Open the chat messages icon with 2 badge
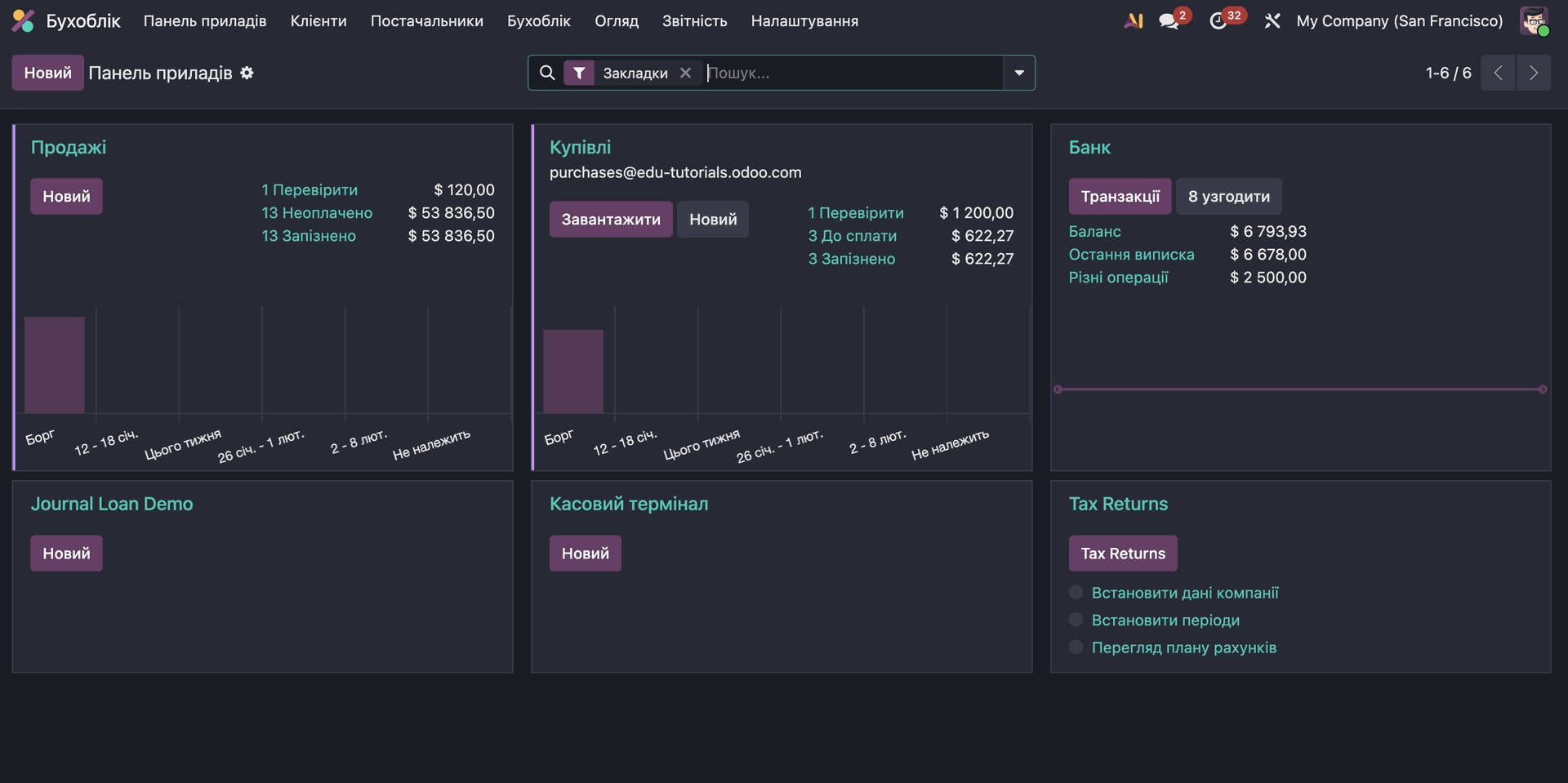1568x783 pixels. [1169, 21]
